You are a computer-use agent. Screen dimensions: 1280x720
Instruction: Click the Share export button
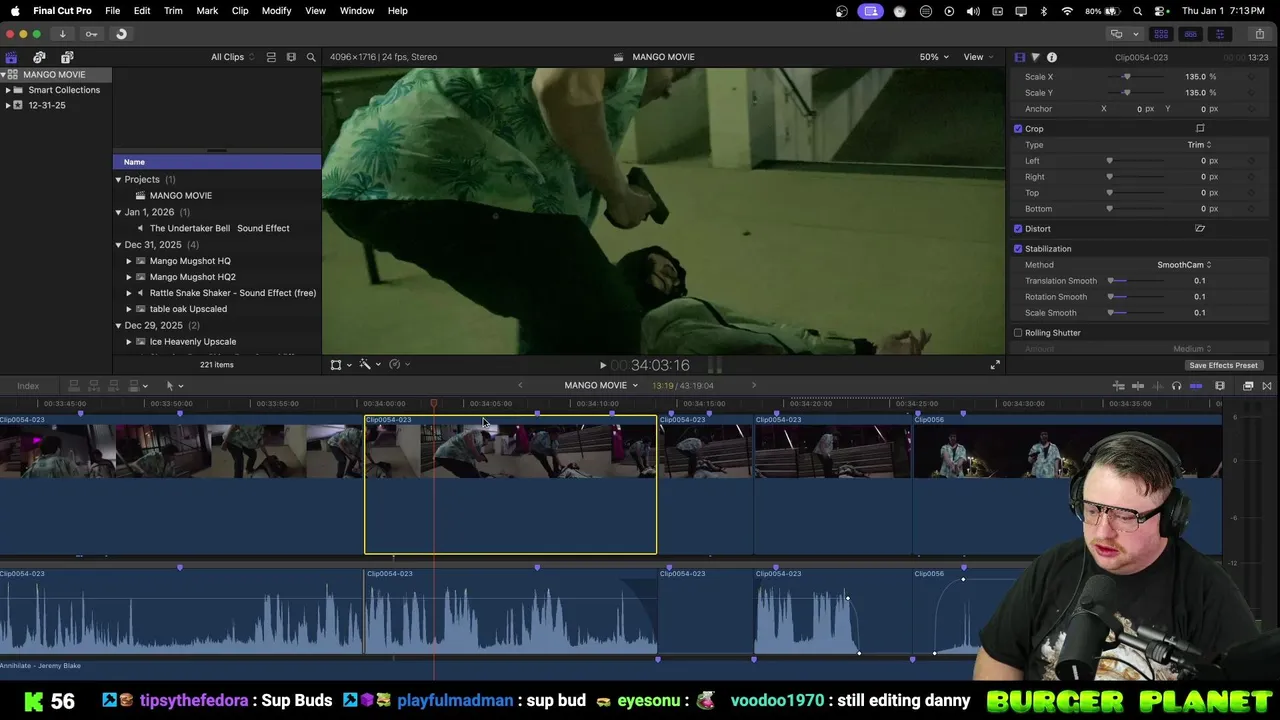[x=1259, y=34]
